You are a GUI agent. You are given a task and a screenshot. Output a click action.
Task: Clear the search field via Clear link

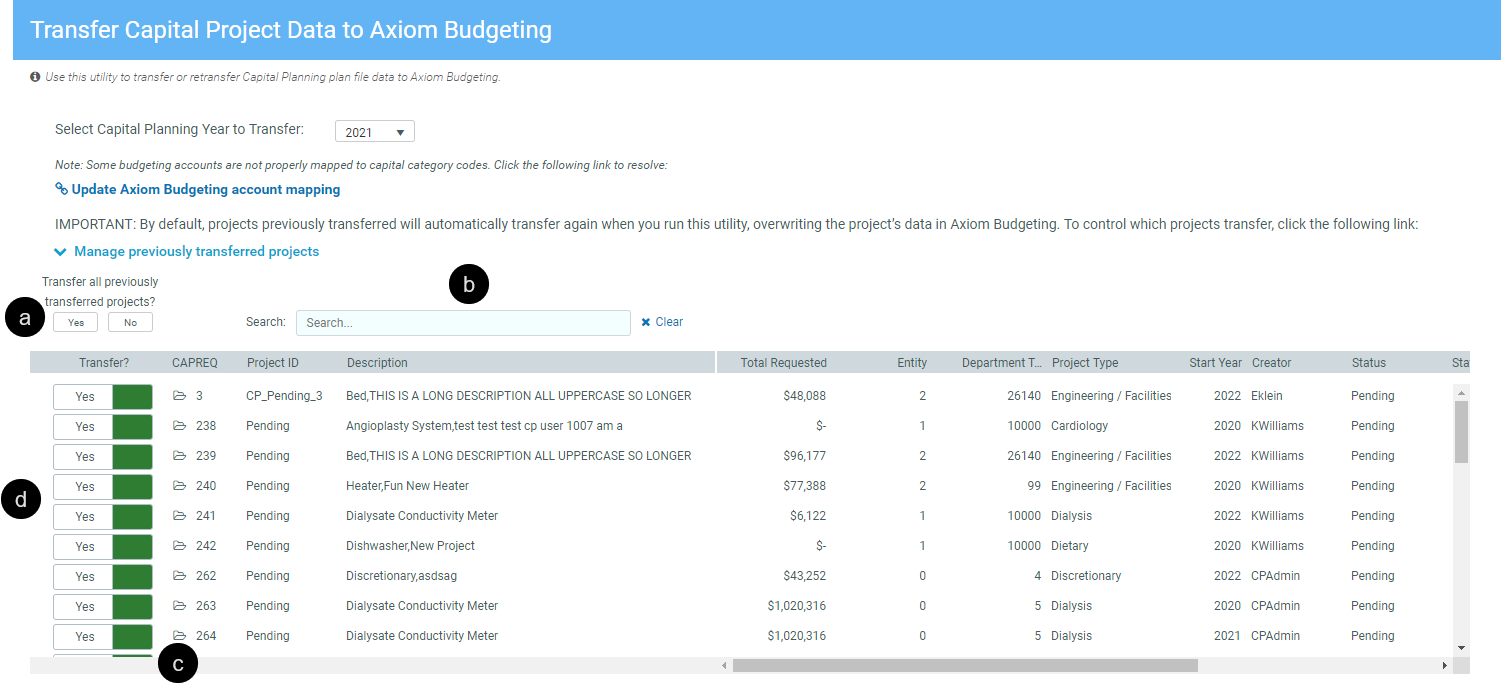(669, 322)
